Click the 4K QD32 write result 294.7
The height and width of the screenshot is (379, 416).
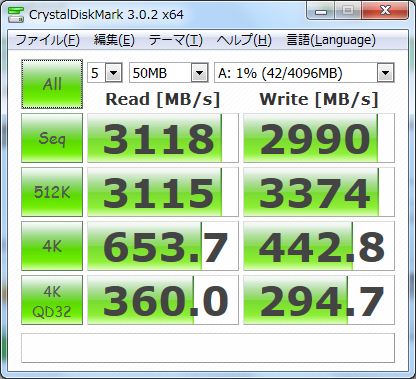319,300
